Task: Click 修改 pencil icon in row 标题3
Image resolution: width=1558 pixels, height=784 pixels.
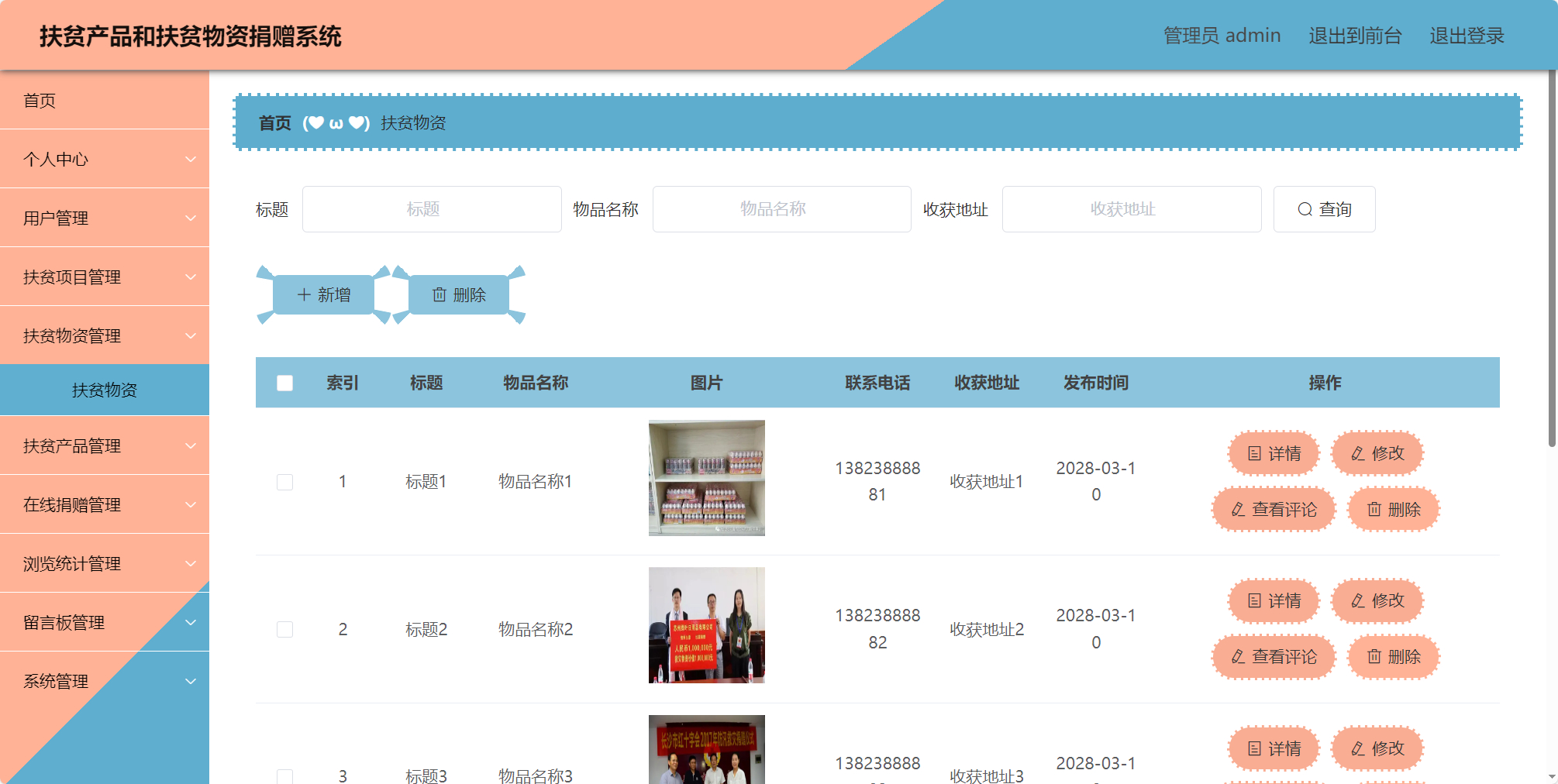Action: click(x=1358, y=748)
